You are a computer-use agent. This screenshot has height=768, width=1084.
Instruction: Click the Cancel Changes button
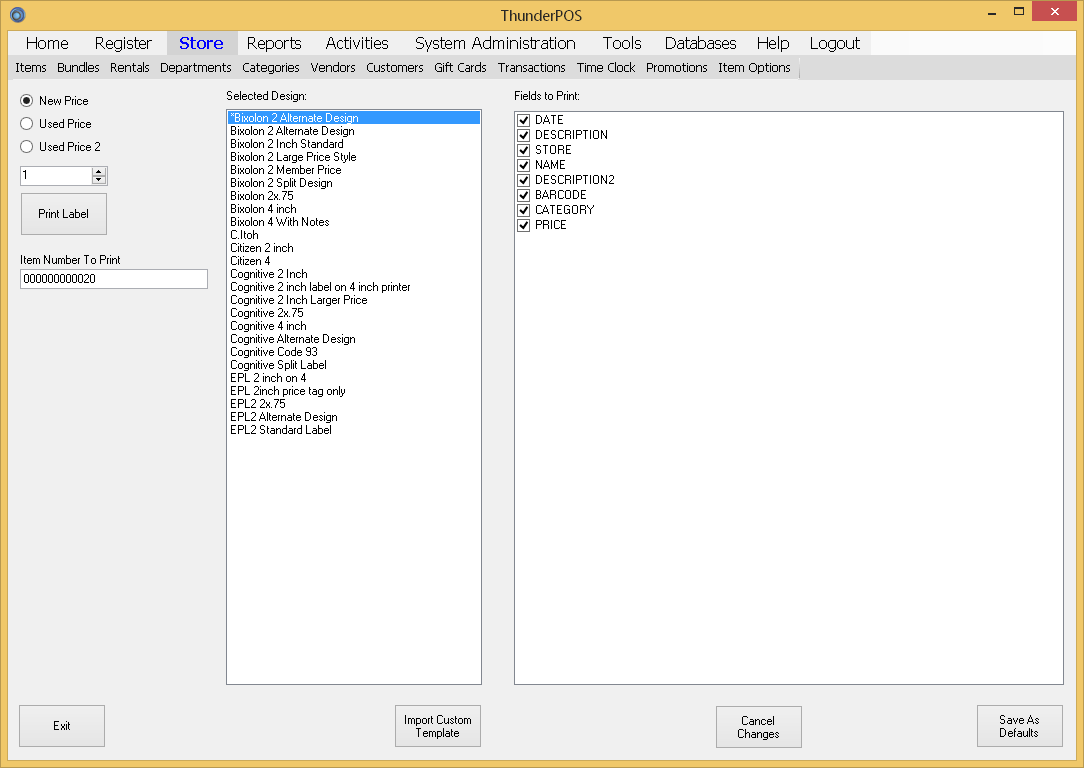(x=758, y=727)
